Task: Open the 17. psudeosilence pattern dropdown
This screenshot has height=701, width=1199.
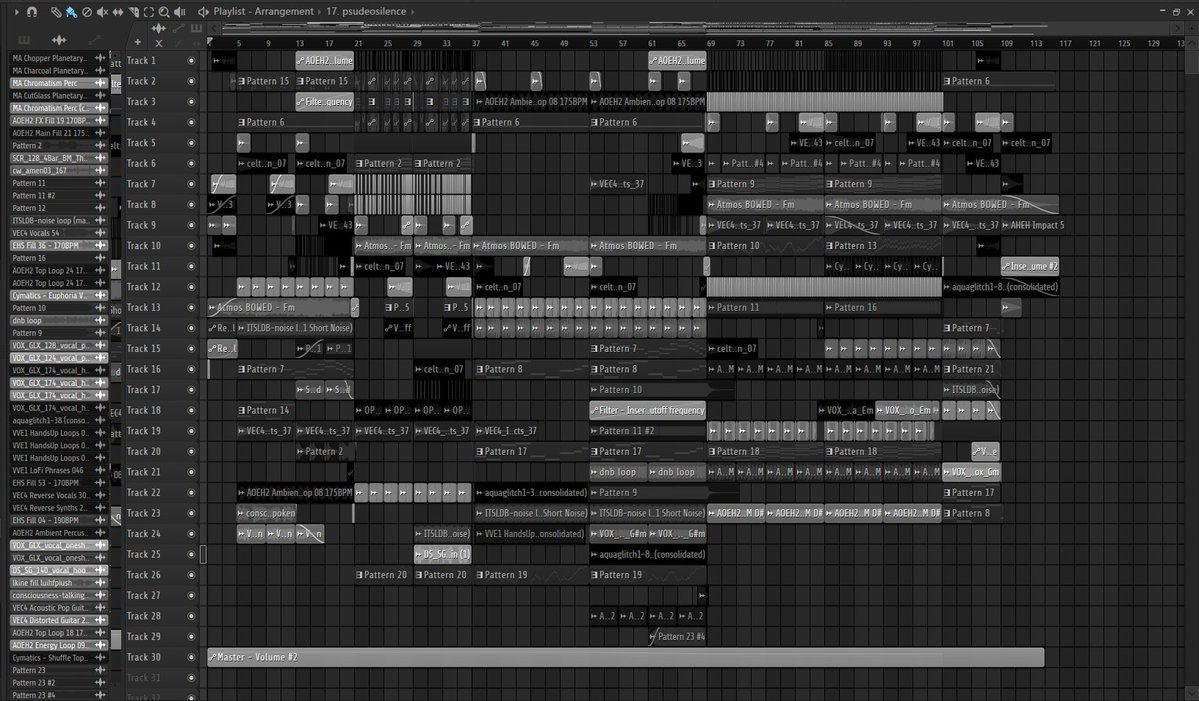Action: coord(366,11)
